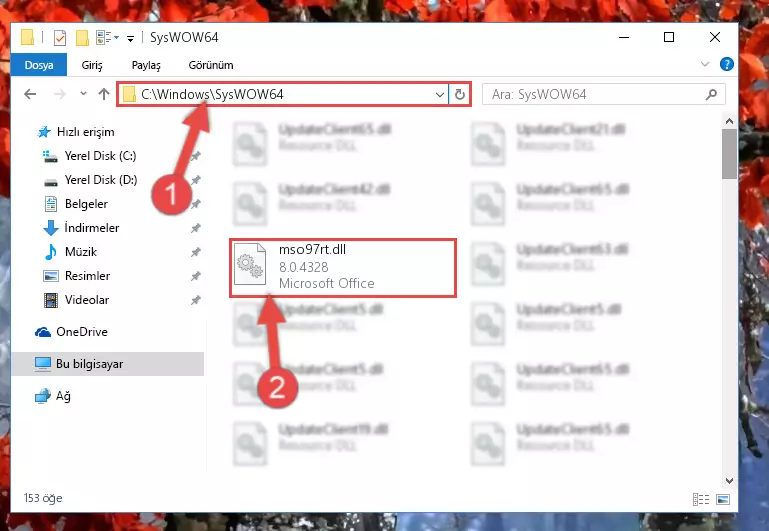Click the New folder quick access icon
Screen dimensions: 769x531
pos(82,38)
